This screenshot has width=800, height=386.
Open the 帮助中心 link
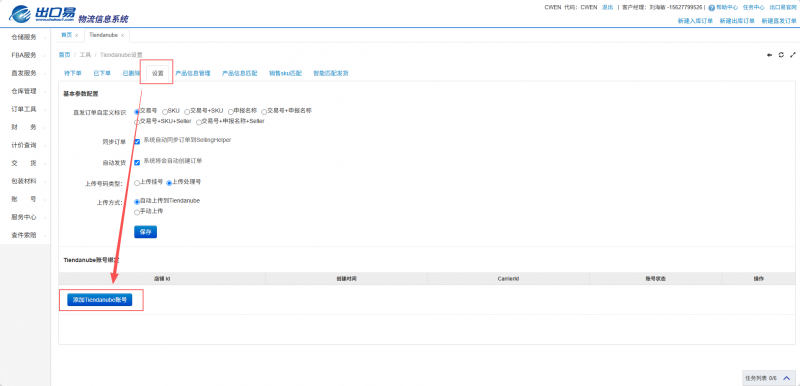pyautogui.click(x=727, y=8)
